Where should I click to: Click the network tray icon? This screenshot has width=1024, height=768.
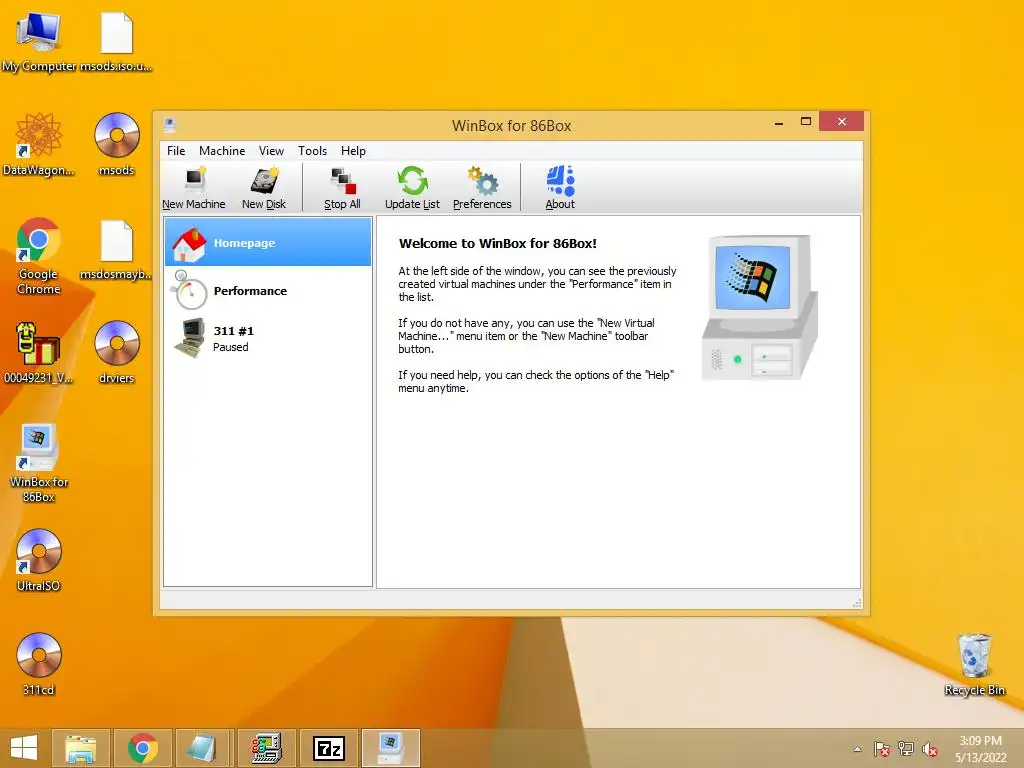click(x=906, y=749)
